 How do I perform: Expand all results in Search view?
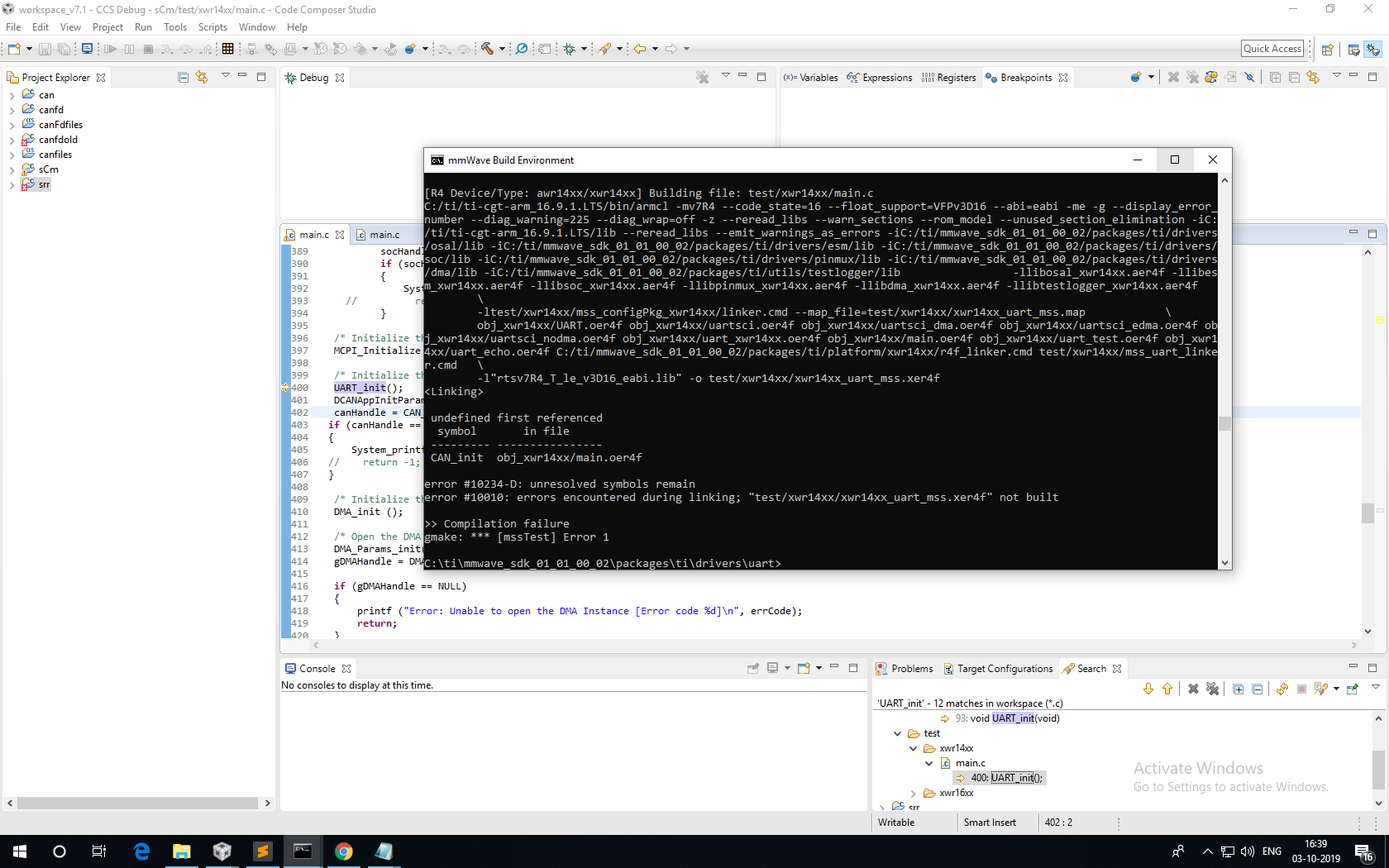pyautogui.click(x=1238, y=689)
